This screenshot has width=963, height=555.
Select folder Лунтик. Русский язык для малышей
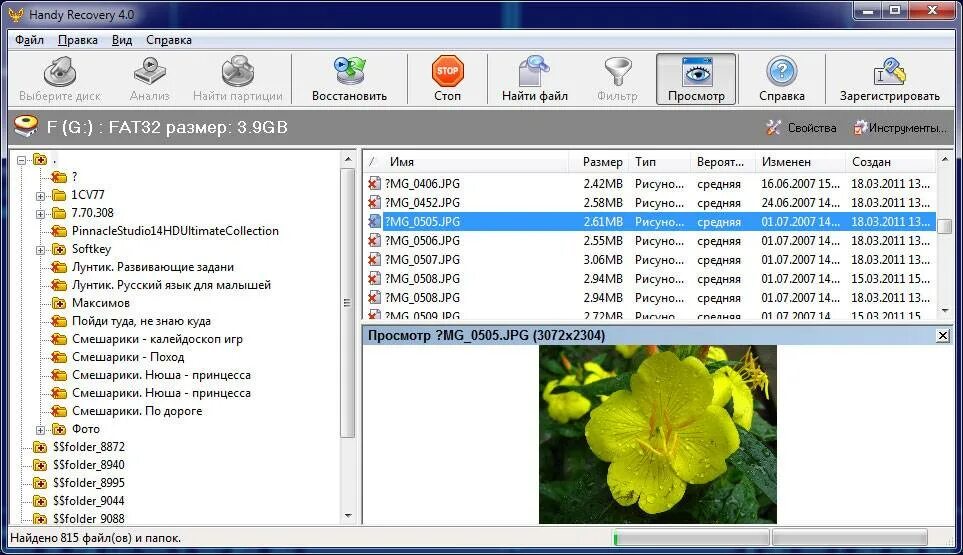pos(171,285)
